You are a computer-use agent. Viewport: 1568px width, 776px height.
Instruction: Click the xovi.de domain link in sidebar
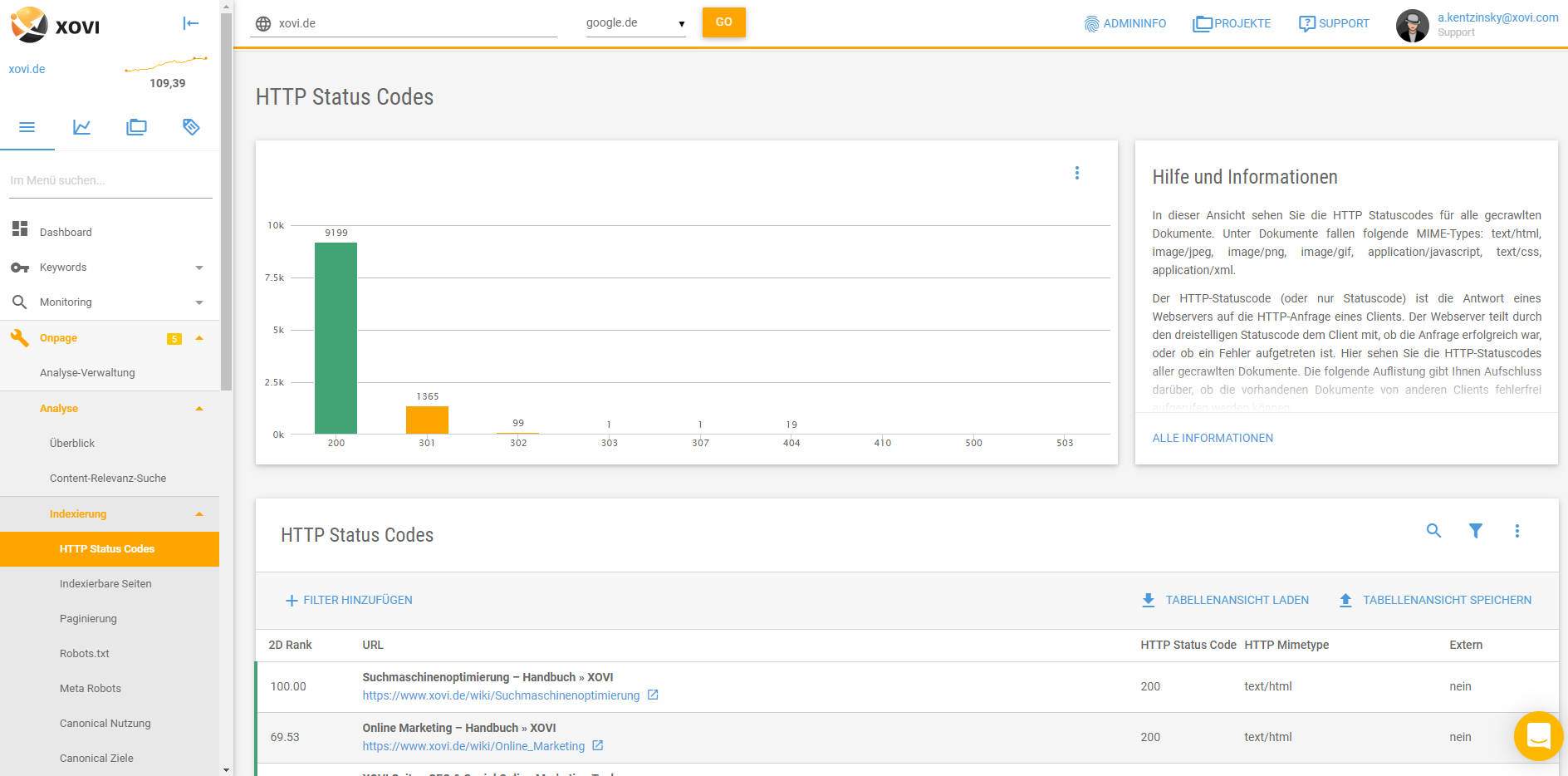(x=27, y=69)
